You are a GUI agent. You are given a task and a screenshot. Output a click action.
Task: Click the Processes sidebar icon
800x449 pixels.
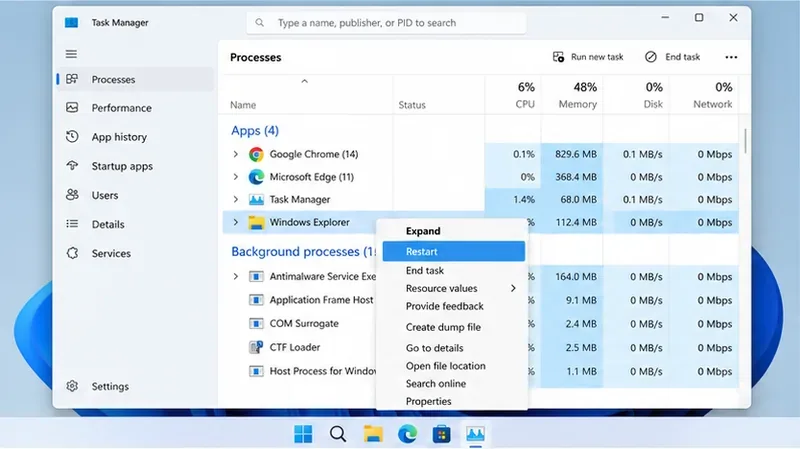(72, 79)
